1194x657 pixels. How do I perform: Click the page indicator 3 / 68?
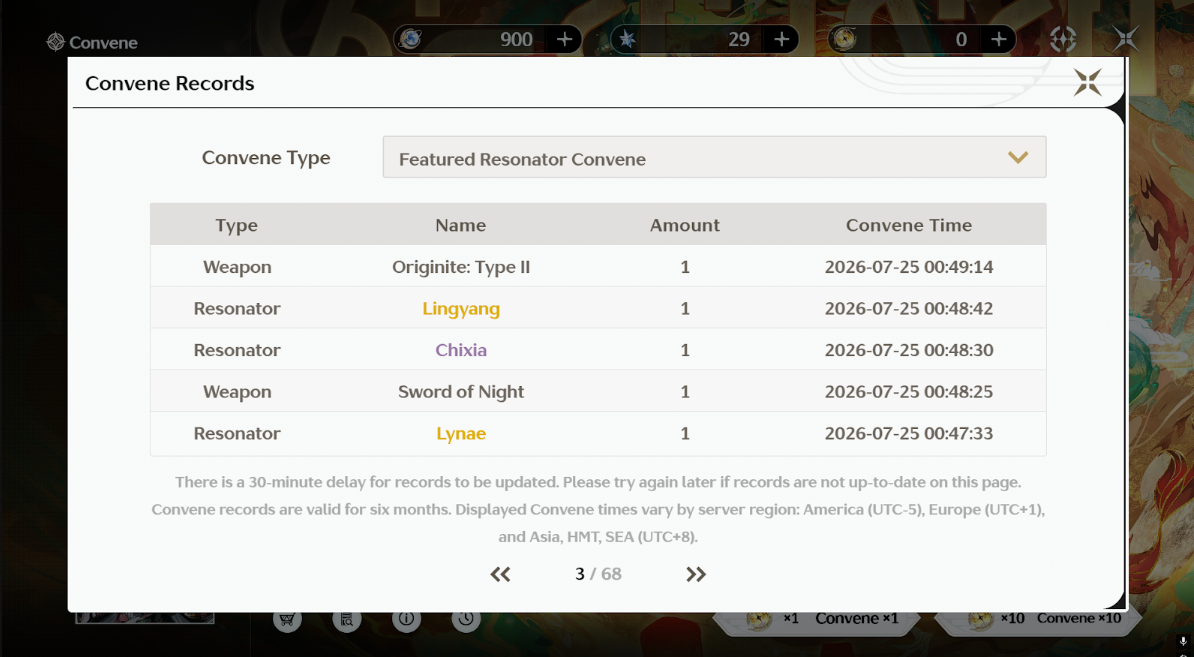(599, 574)
